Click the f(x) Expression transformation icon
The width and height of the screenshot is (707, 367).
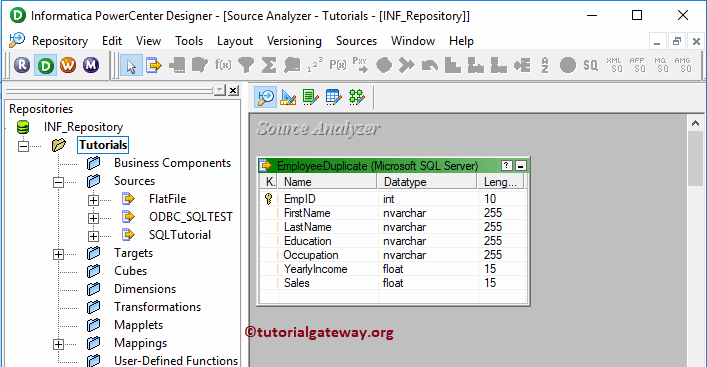(223, 65)
